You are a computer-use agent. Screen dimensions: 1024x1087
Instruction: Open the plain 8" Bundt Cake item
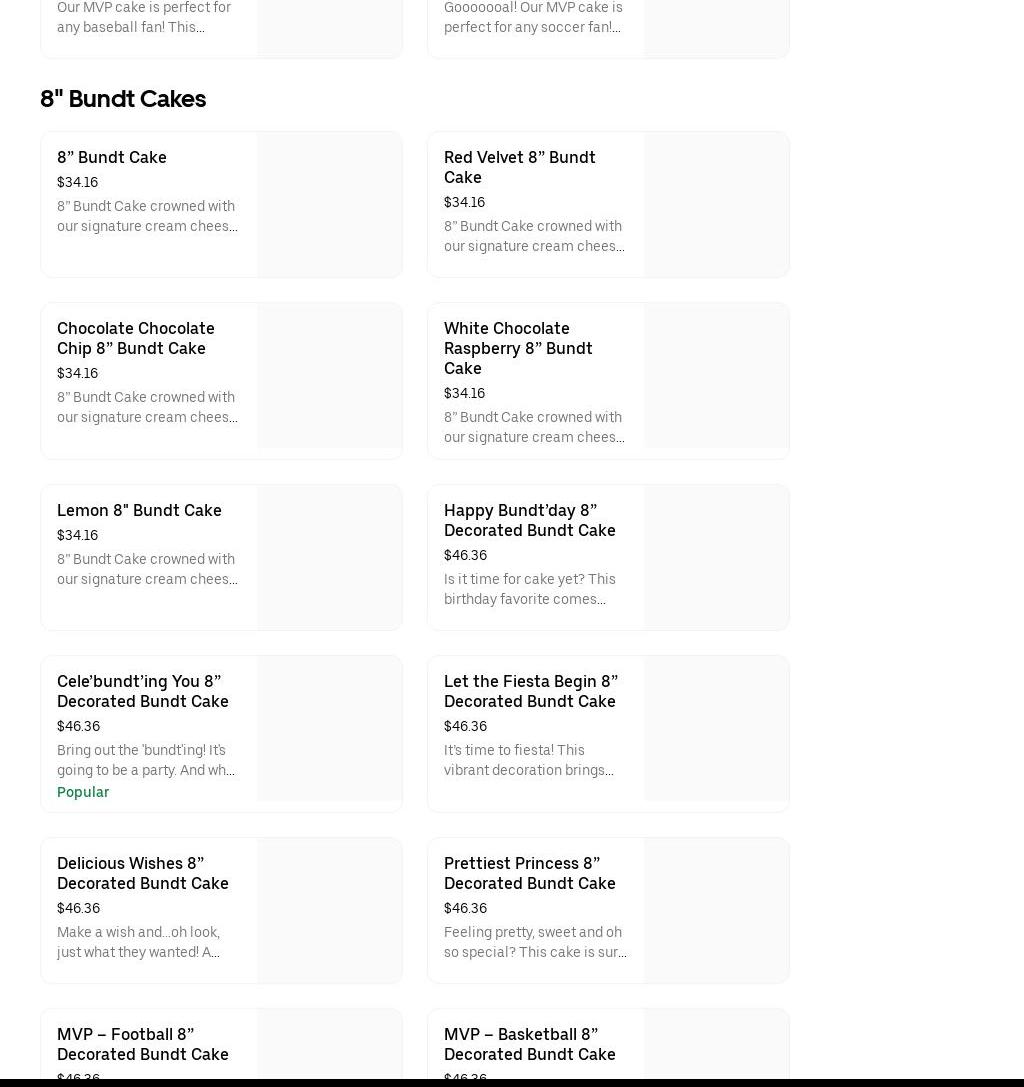pos(112,157)
